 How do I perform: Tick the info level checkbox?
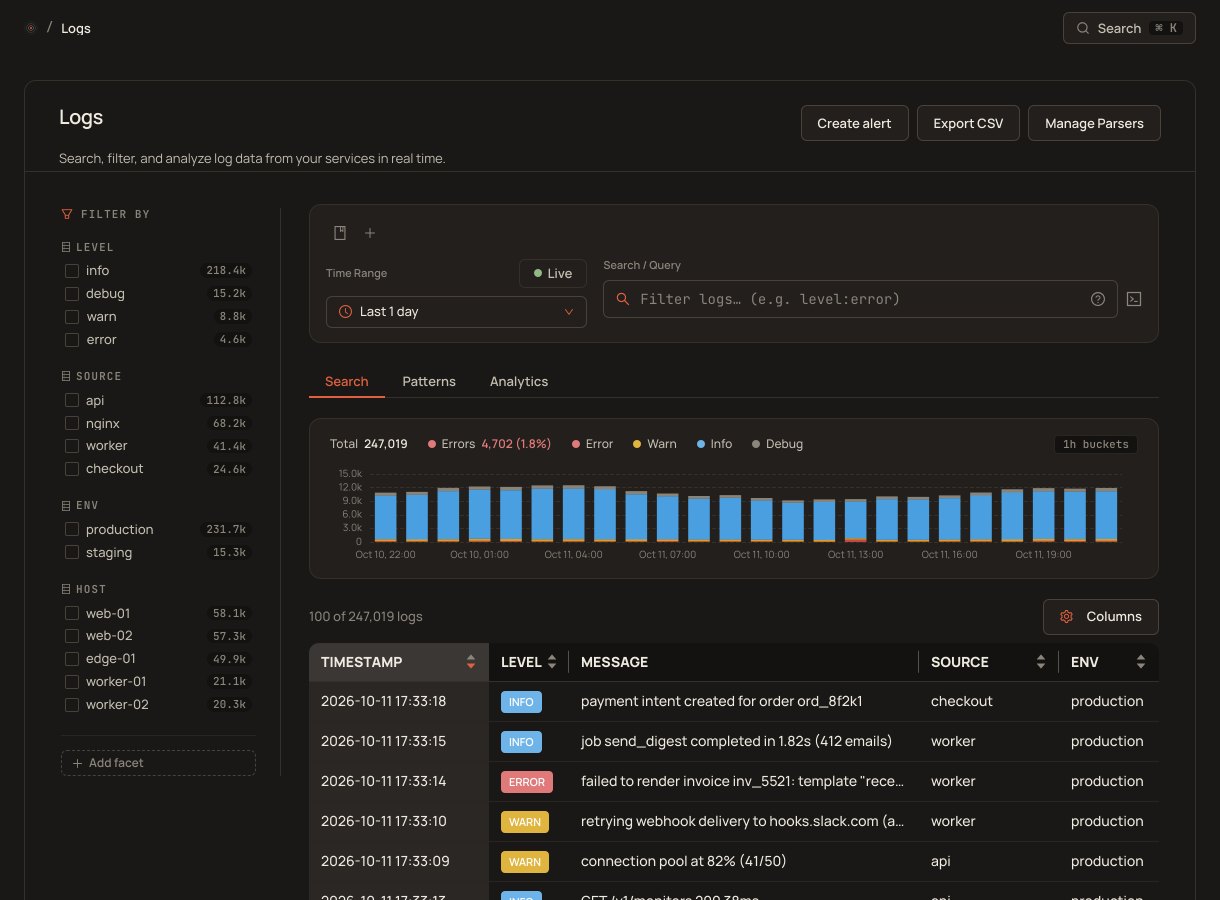(72, 271)
